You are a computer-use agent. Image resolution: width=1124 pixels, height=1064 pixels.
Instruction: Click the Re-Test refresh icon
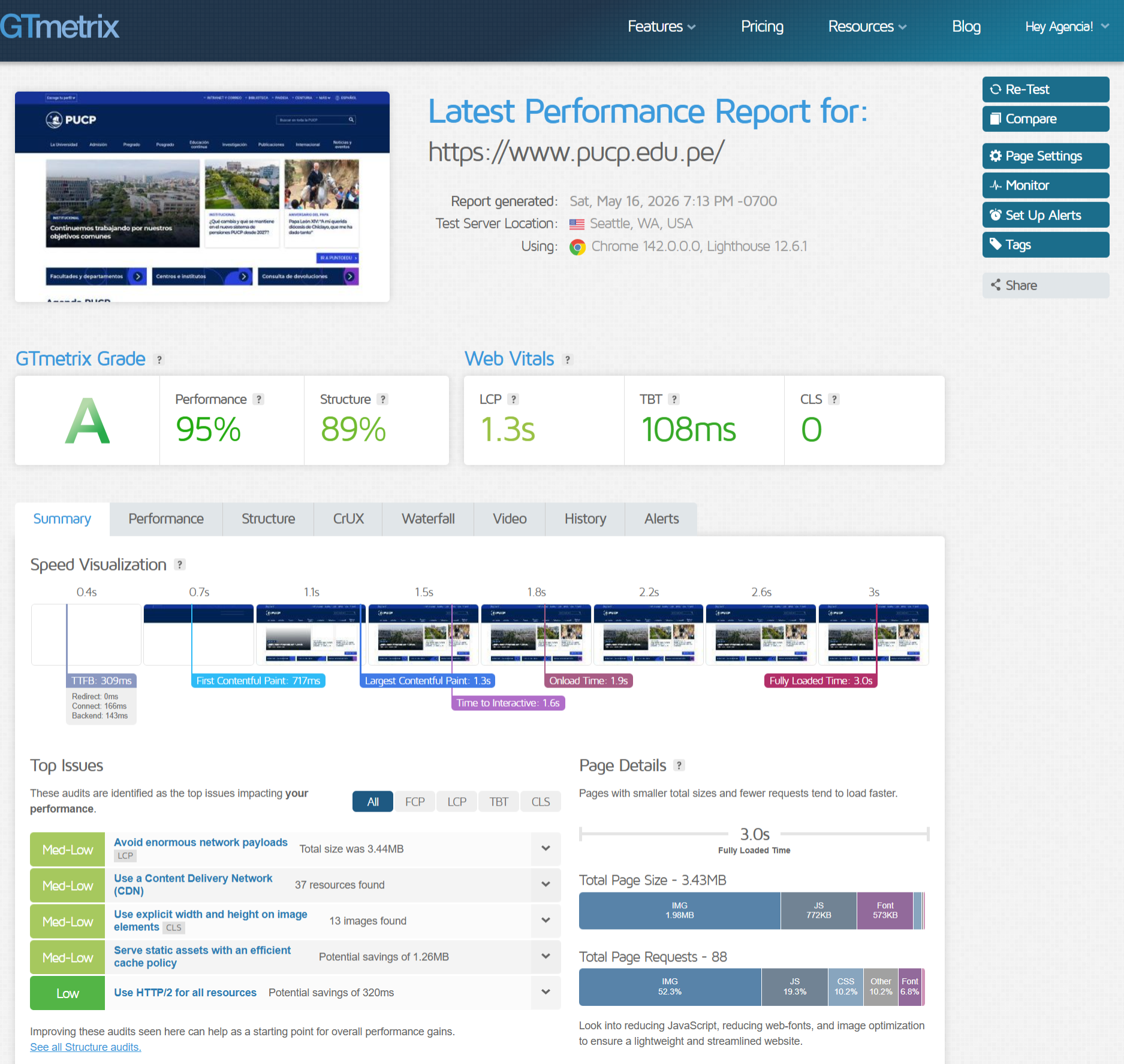(996, 89)
